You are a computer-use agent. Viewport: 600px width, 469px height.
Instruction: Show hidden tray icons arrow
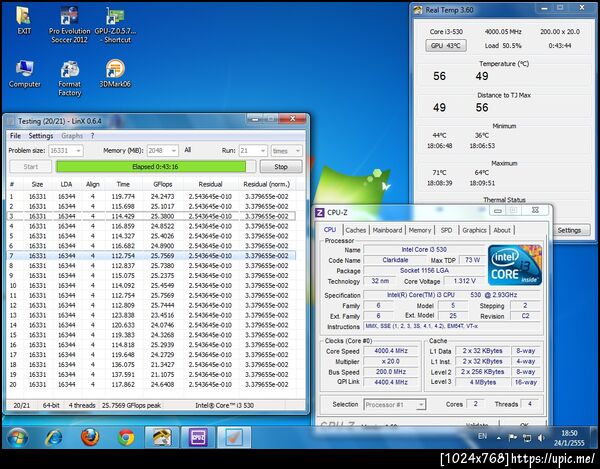(499, 438)
